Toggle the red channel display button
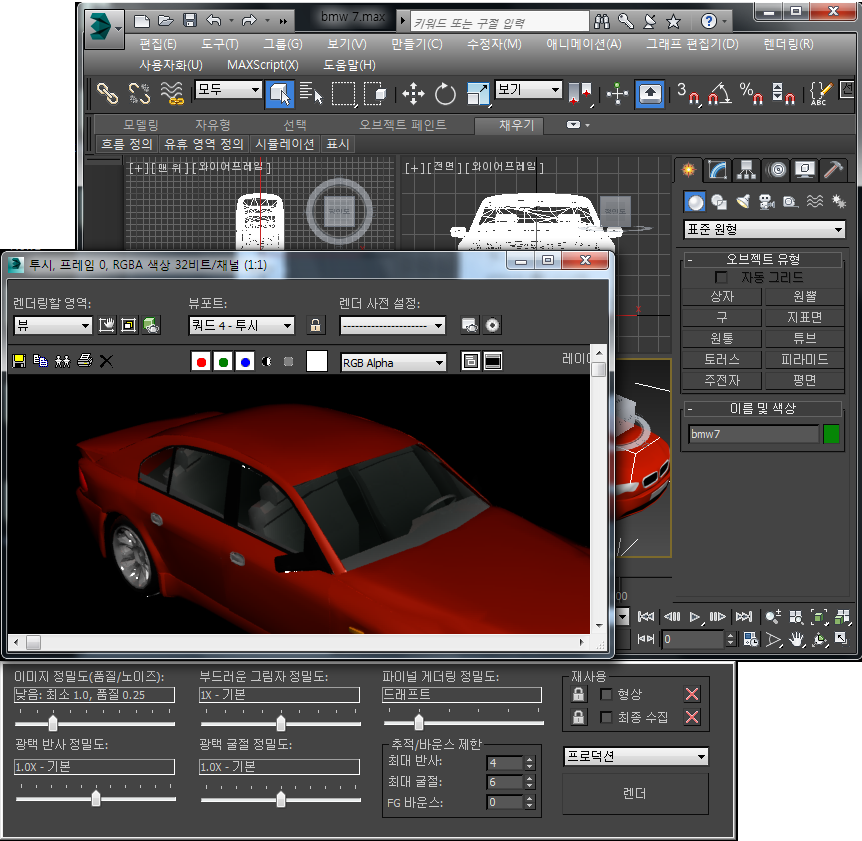The height and width of the screenshot is (841, 862). pyautogui.click(x=201, y=361)
